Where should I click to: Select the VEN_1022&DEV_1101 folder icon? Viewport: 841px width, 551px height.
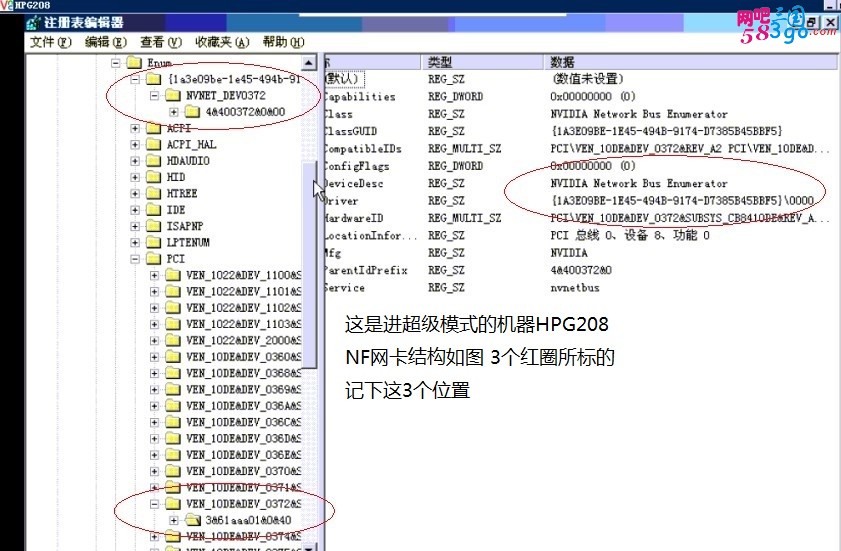[173, 291]
